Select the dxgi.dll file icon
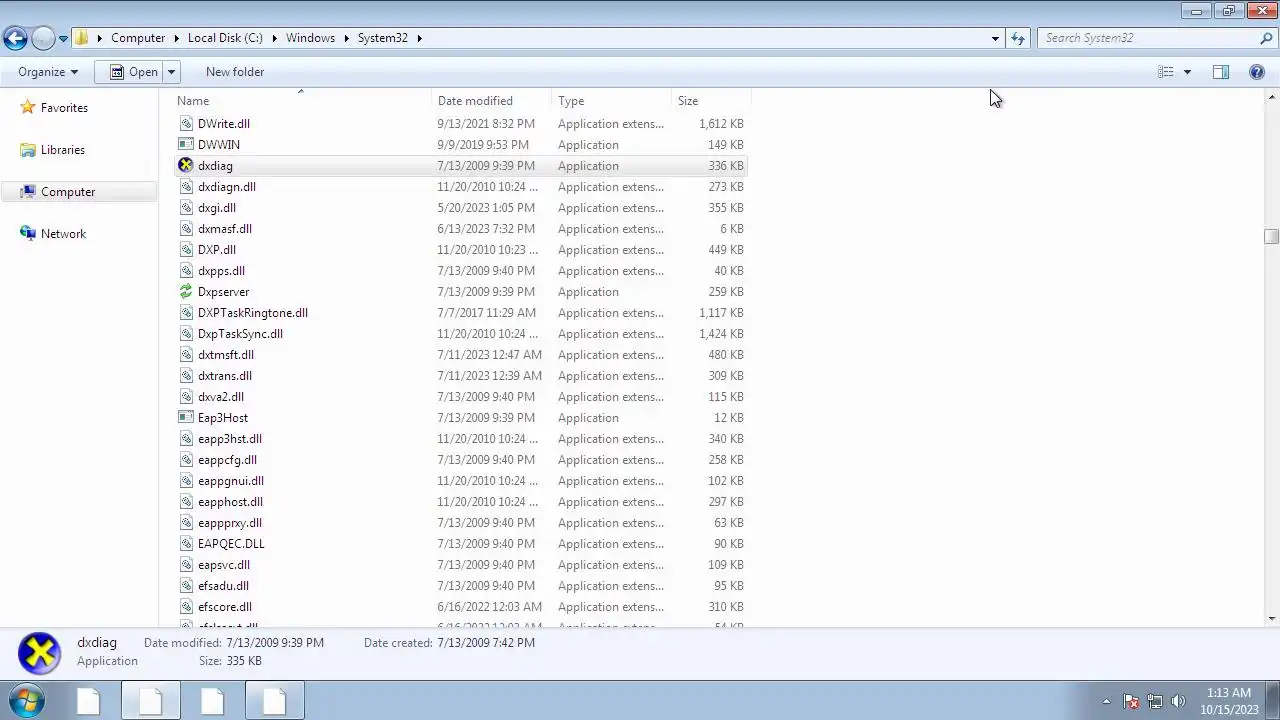Screen dimensions: 1280x720 point(185,208)
